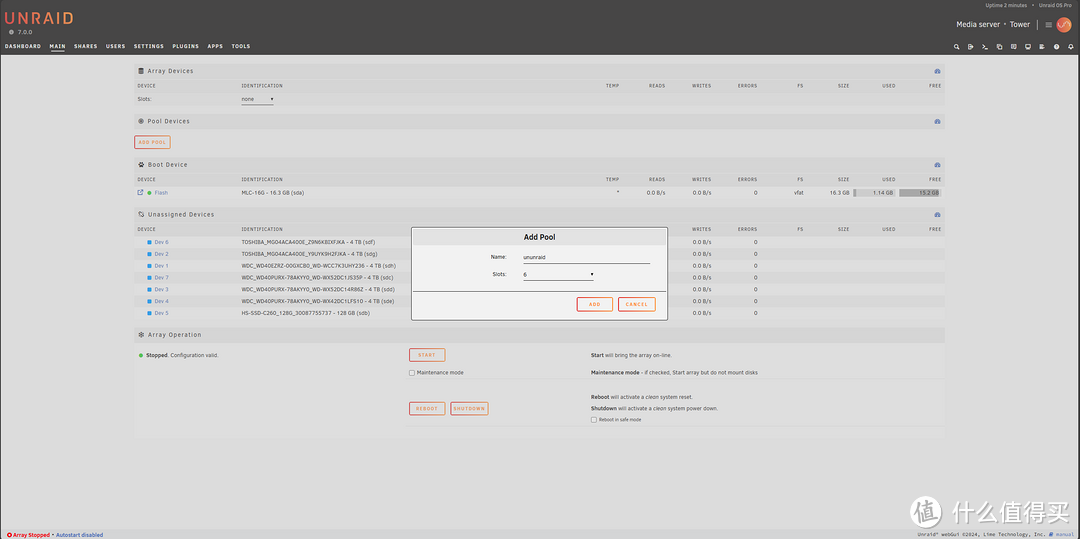The height and width of the screenshot is (539, 1080).
Task: Click the green status dot beside Flash
Action: point(149,193)
